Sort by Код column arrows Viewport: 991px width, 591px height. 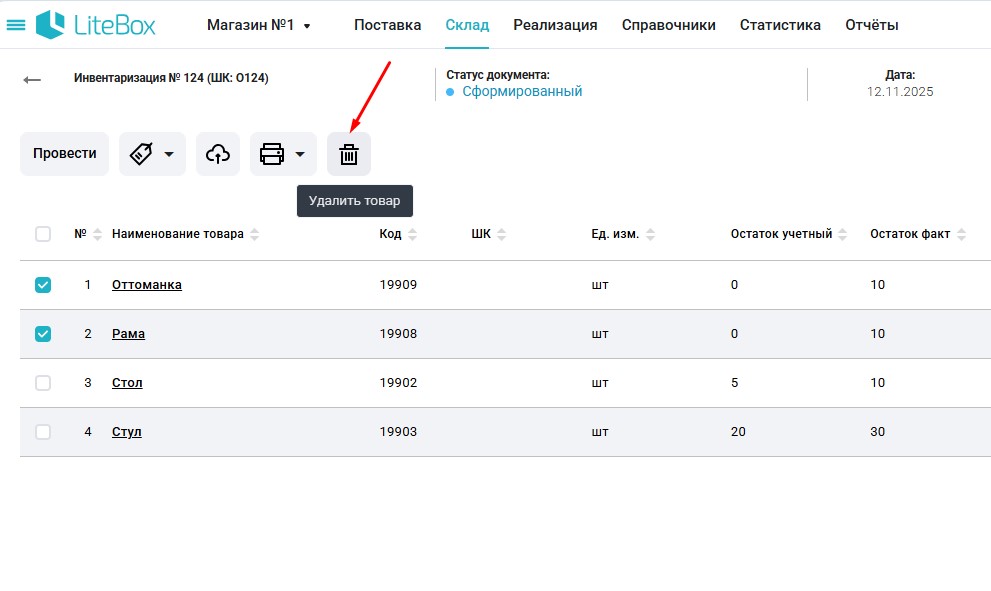tap(413, 235)
